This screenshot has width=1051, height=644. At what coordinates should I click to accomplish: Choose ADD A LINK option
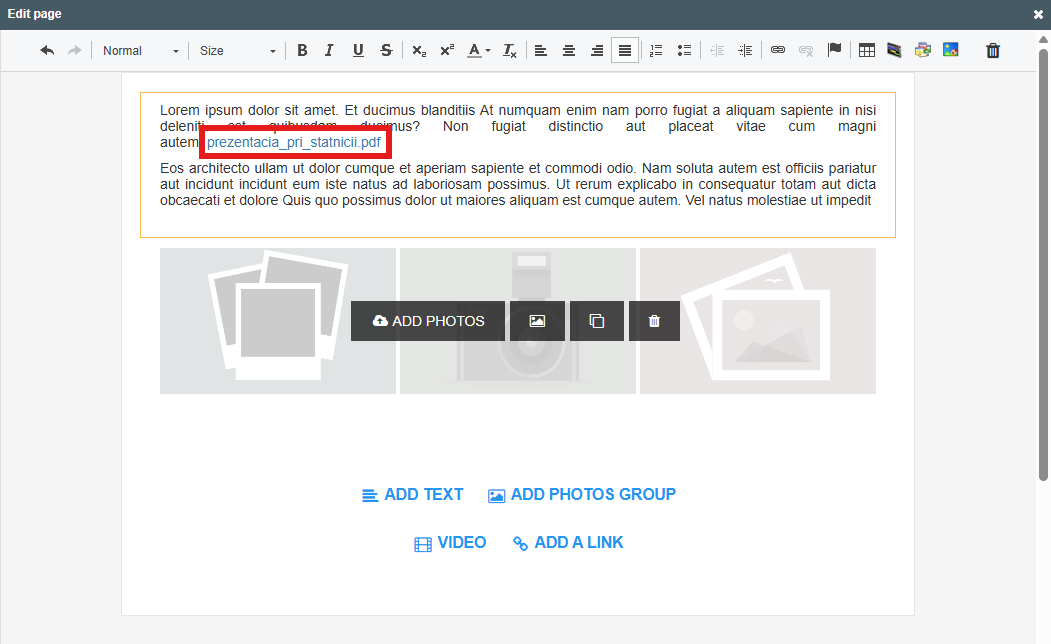pos(568,542)
